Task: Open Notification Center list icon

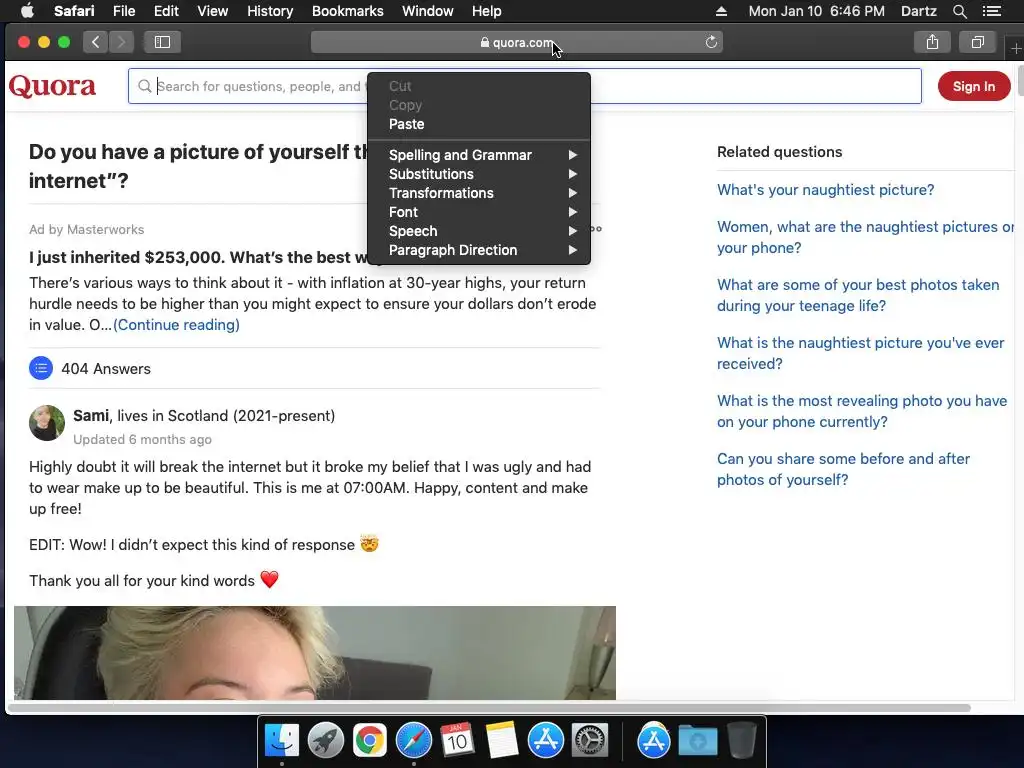Action: point(991,11)
